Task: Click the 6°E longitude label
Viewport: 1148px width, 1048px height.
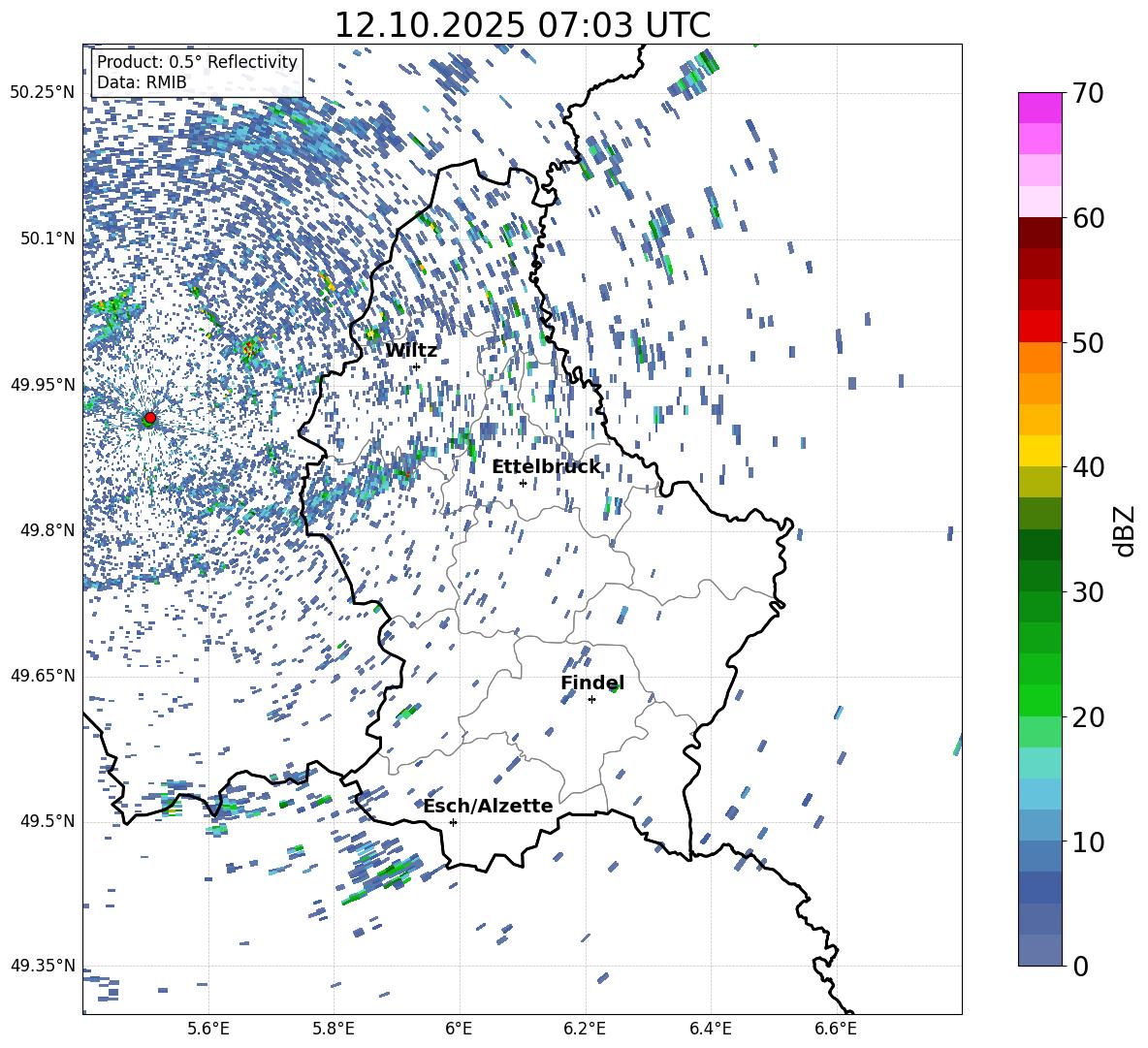Action: tap(459, 1029)
